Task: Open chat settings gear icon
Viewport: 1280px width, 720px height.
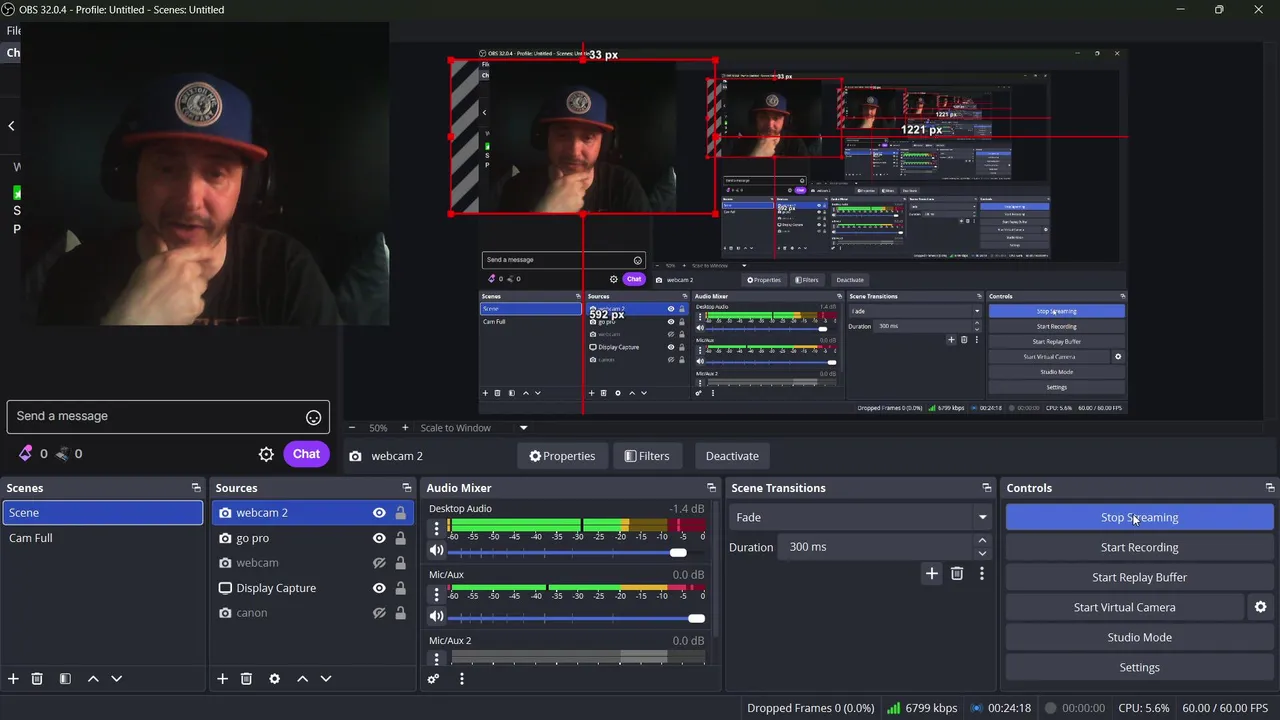Action: coord(266,454)
